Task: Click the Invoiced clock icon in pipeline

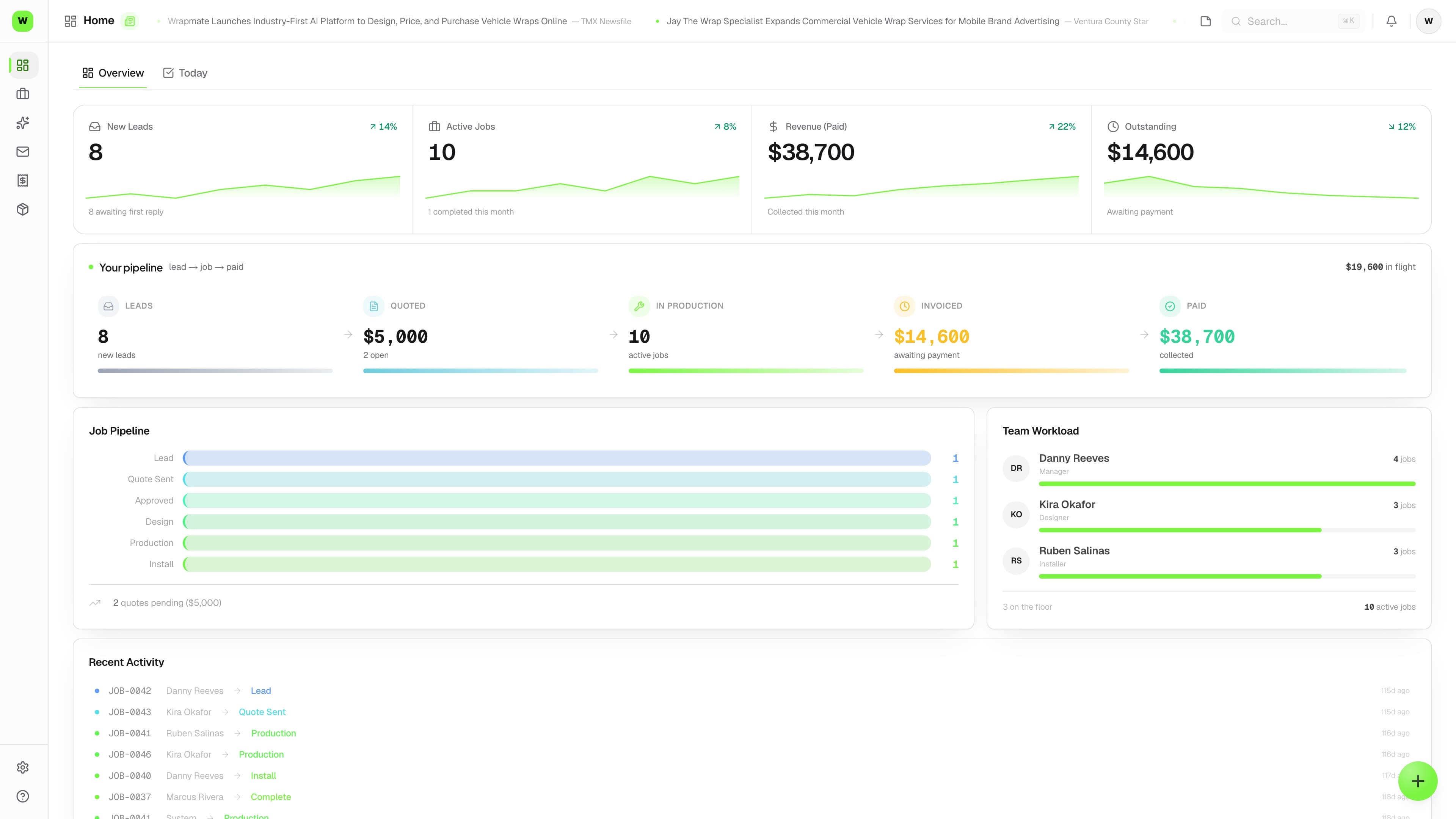Action: click(904, 306)
